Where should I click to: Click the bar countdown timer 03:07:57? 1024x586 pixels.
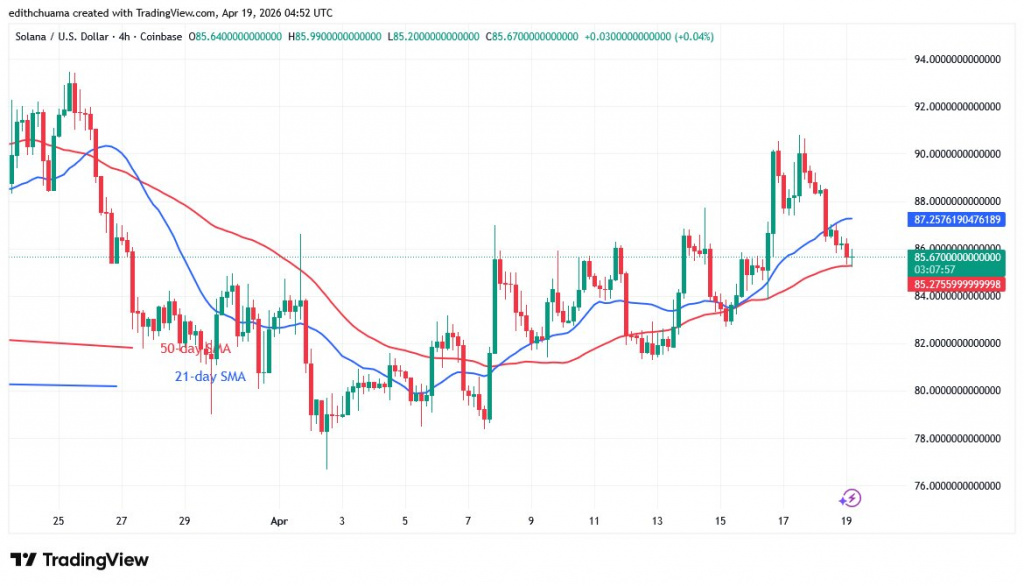[x=933, y=270]
